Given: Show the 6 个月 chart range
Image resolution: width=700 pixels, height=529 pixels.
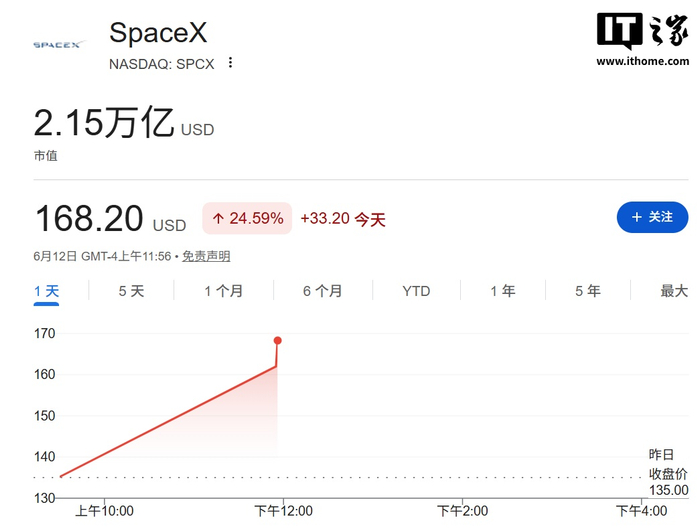Looking at the screenshot, I should click(323, 291).
